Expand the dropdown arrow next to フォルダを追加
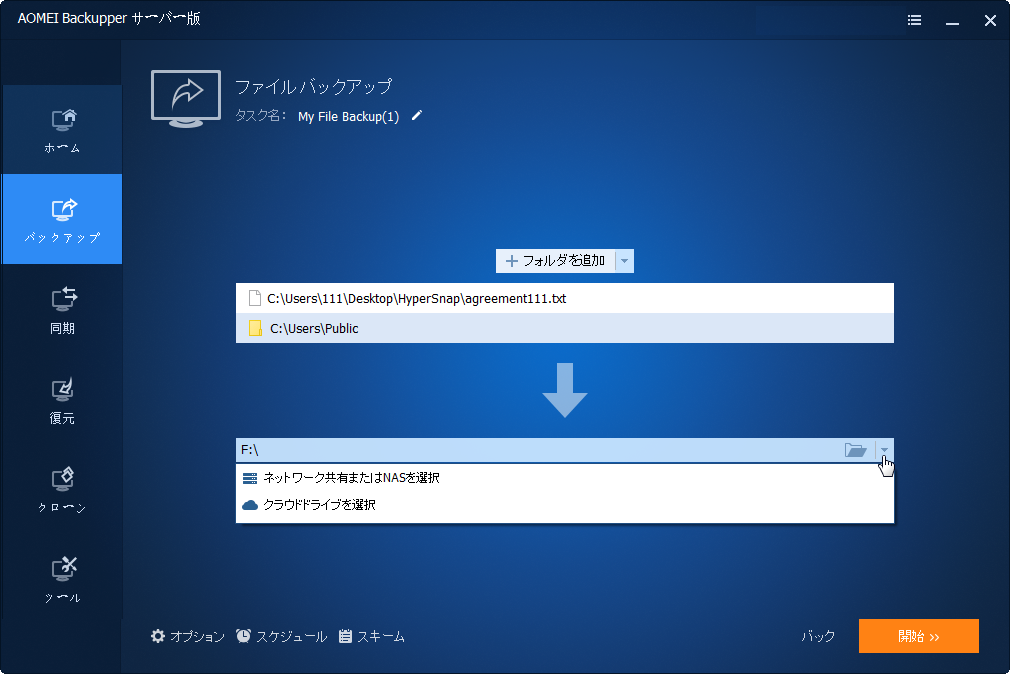This screenshot has height=674, width=1010. tap(624, 261)
